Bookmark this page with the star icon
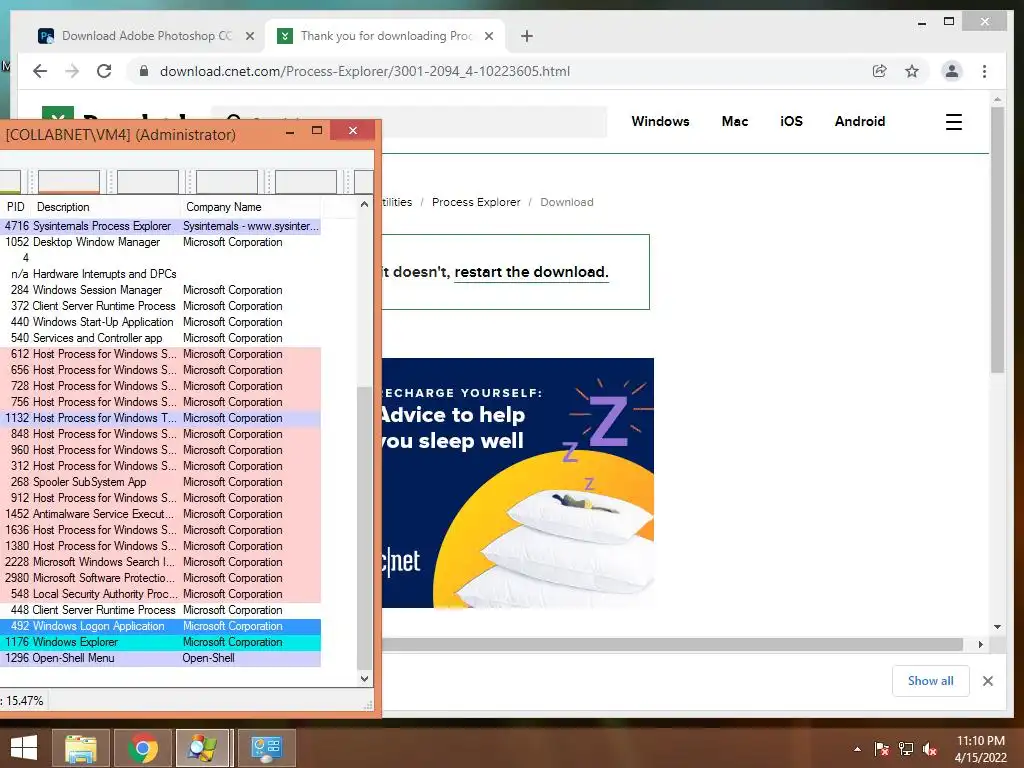1024x768 pixels. coord(912,71)
